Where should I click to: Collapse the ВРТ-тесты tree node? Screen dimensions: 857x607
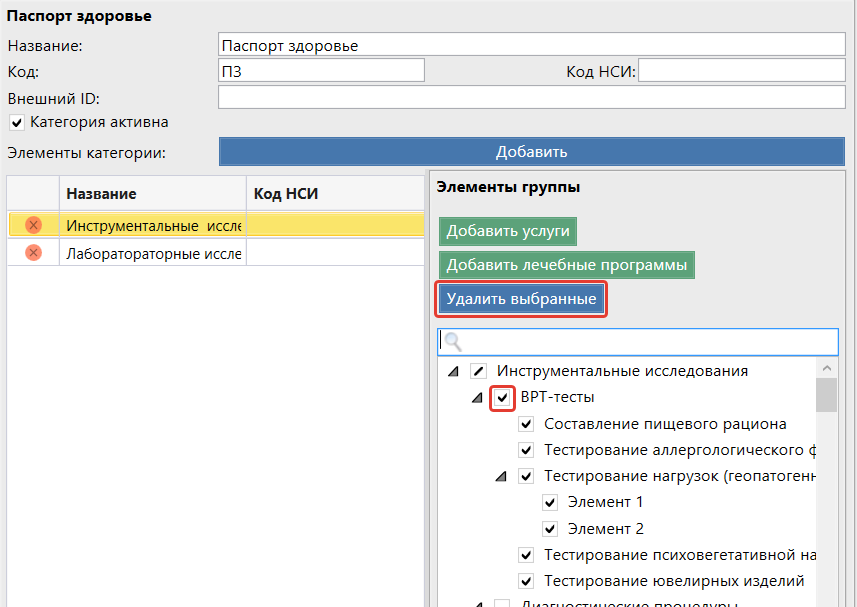(478, 398)
